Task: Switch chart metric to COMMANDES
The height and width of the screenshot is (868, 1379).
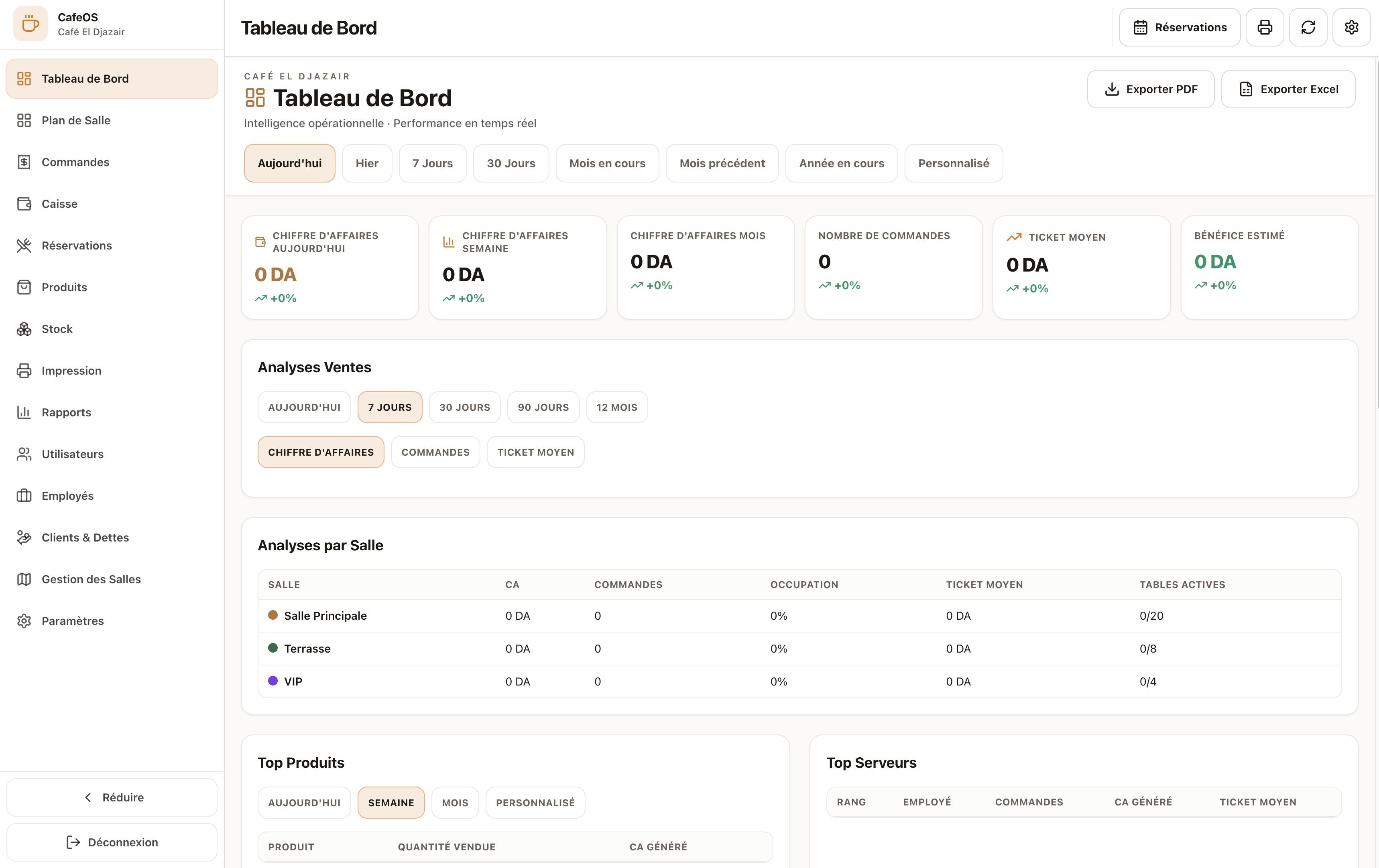Action: point(435,452)
